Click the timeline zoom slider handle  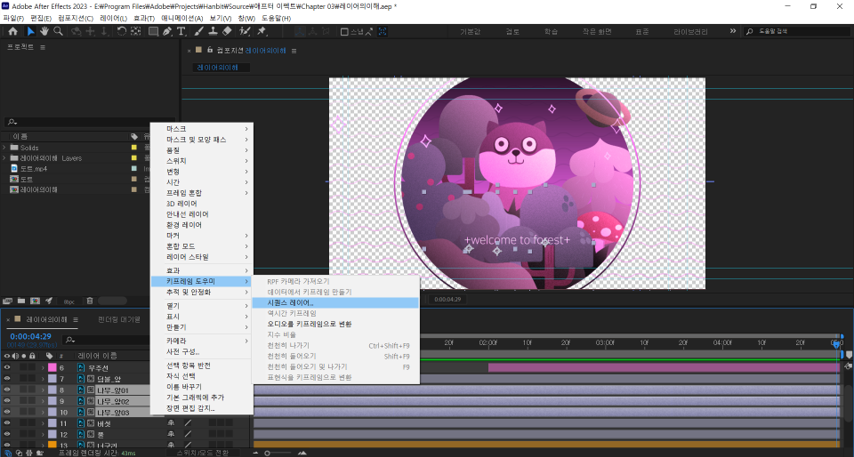tap(267, 453)
